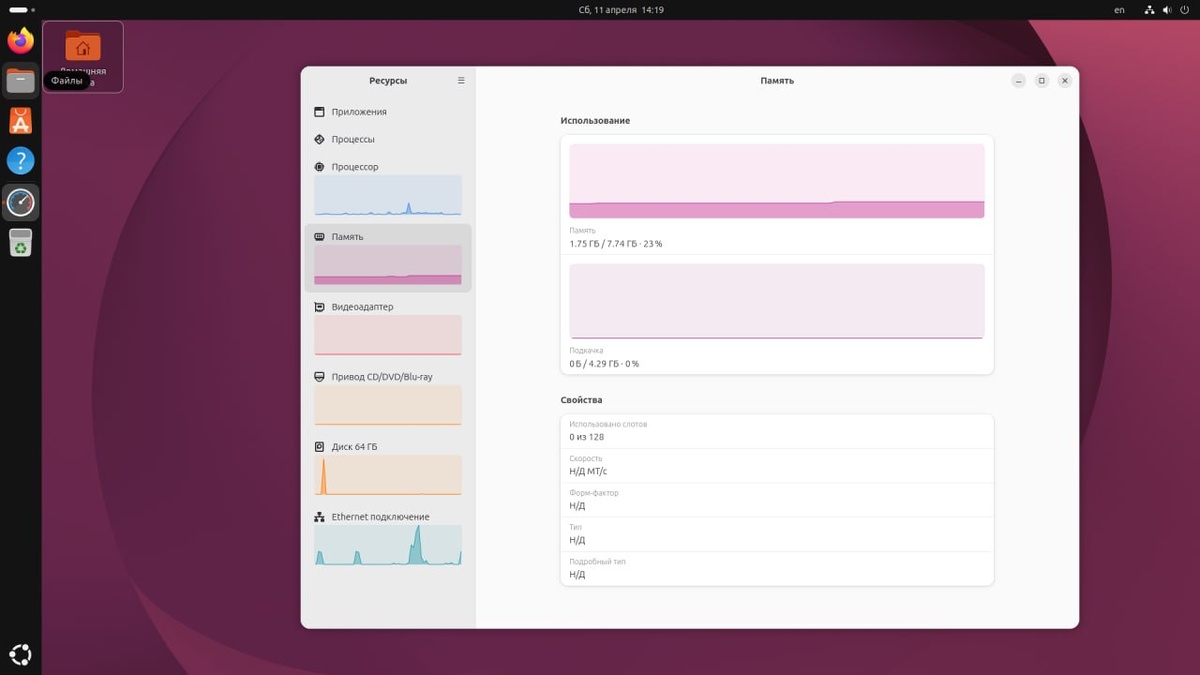1200x675 pixels.
Task: Click the Свойства heading
Action: pyautogui.click(x=581, y=400)
